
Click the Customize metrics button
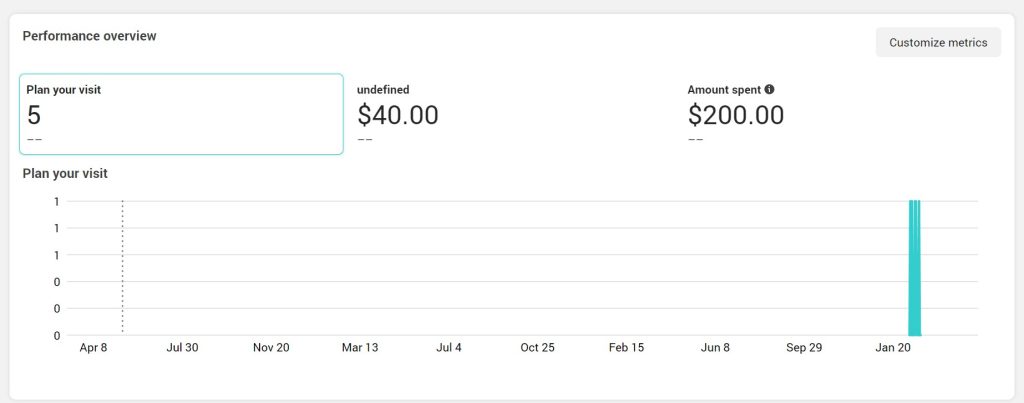coord(938,42)
